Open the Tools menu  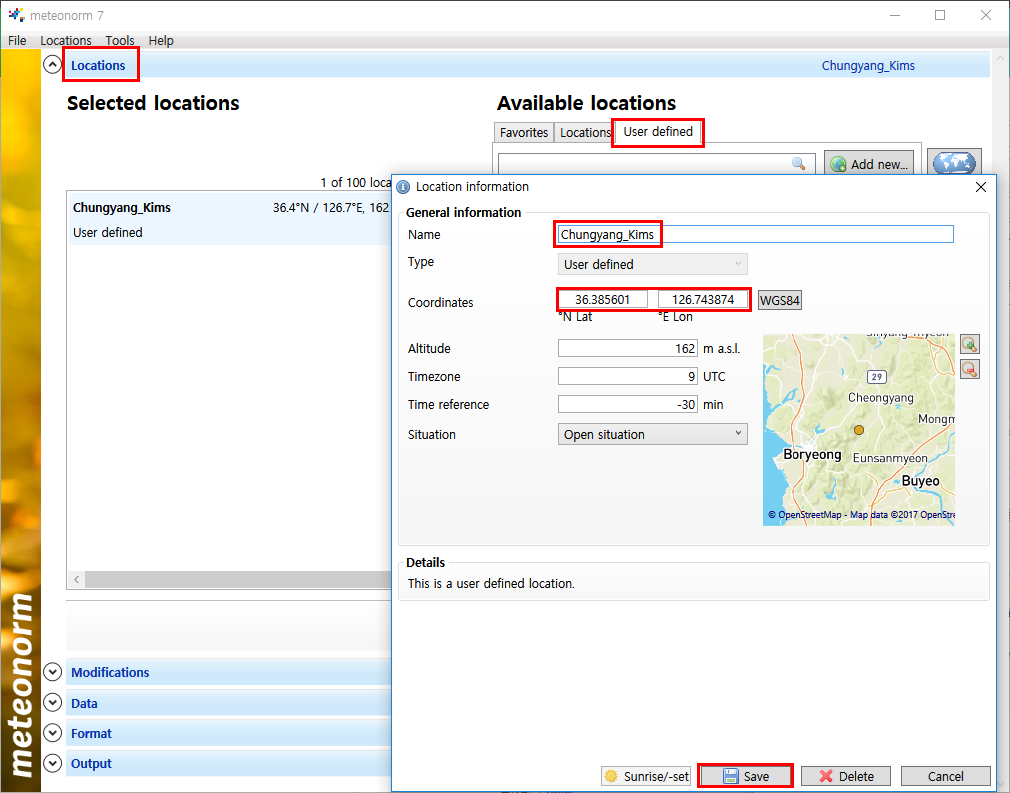(x=120, y=41)
